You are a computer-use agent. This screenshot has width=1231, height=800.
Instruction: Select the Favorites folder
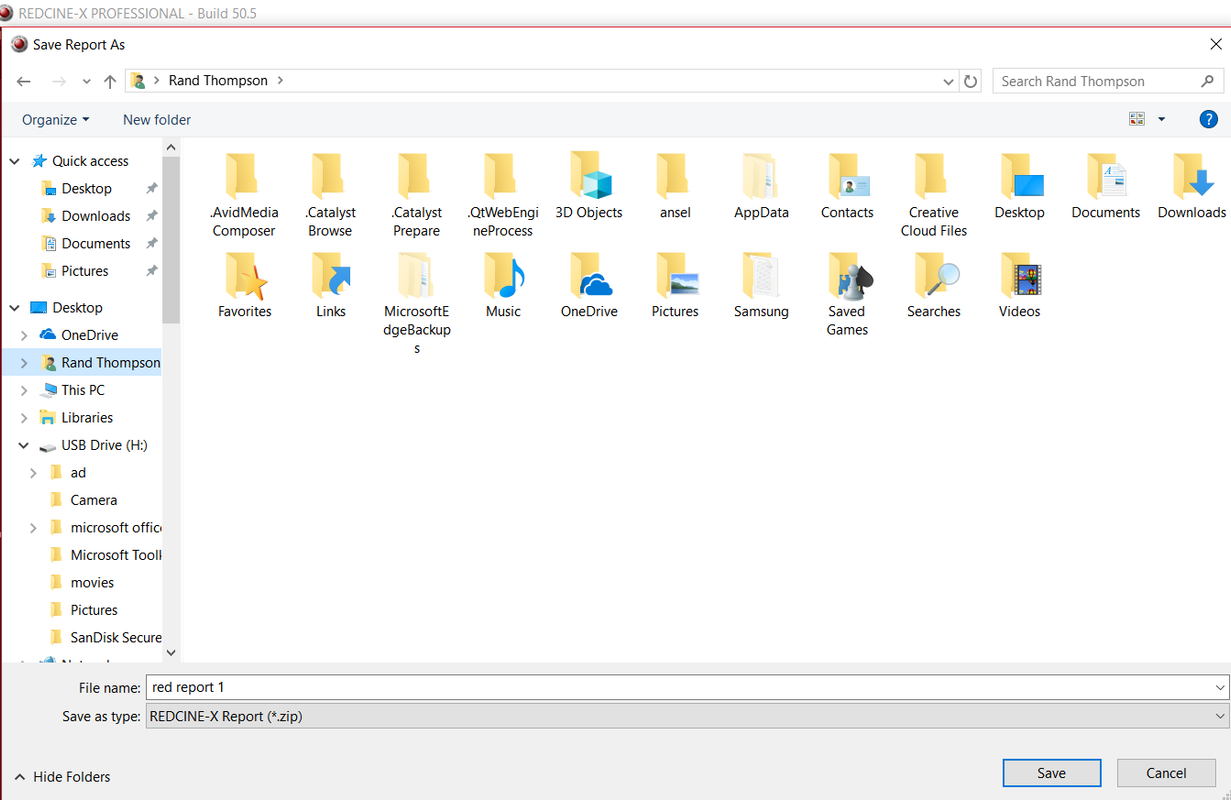[244, 285]
